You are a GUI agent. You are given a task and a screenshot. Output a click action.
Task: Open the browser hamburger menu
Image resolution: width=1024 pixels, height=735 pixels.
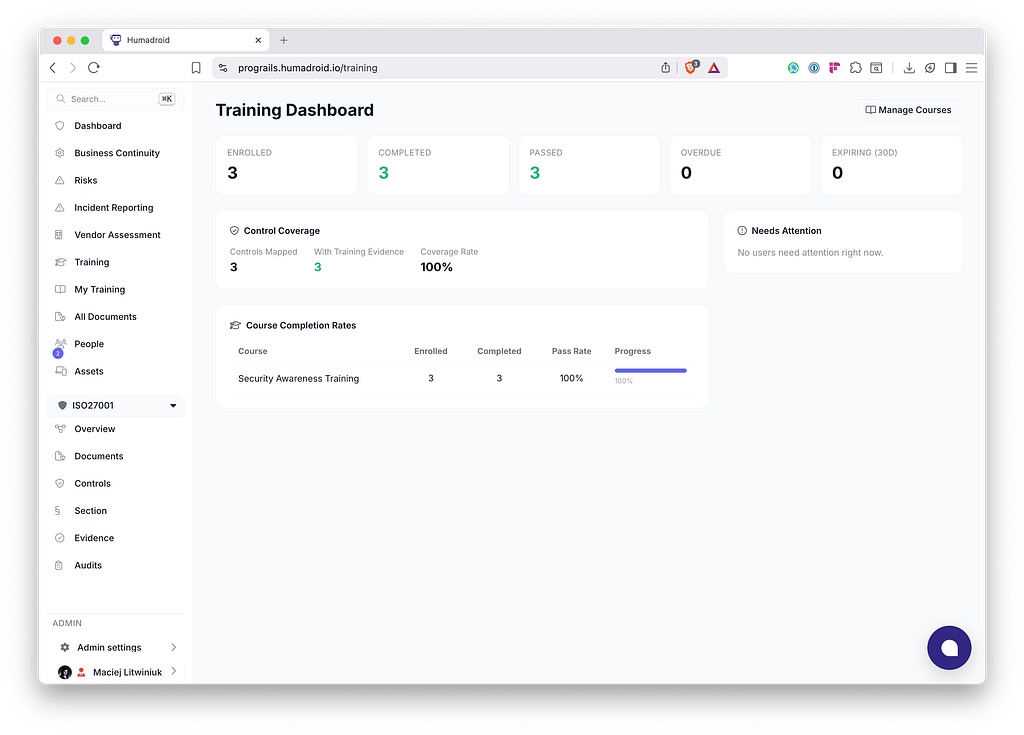[x=972, y=68]
